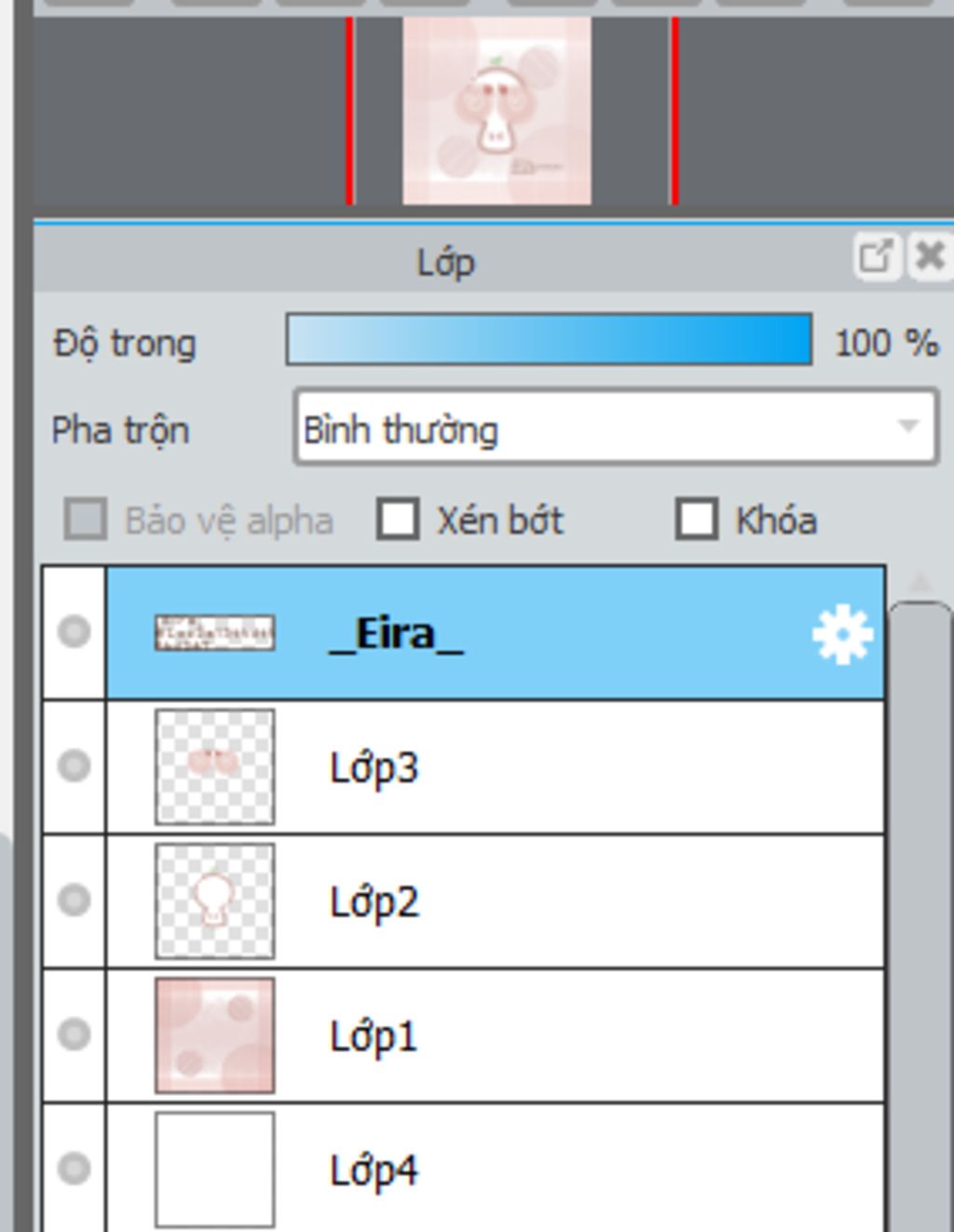Click the layer list scrollbar
The height and width of the screenshot is (1232, 954).
click(920, 917)
